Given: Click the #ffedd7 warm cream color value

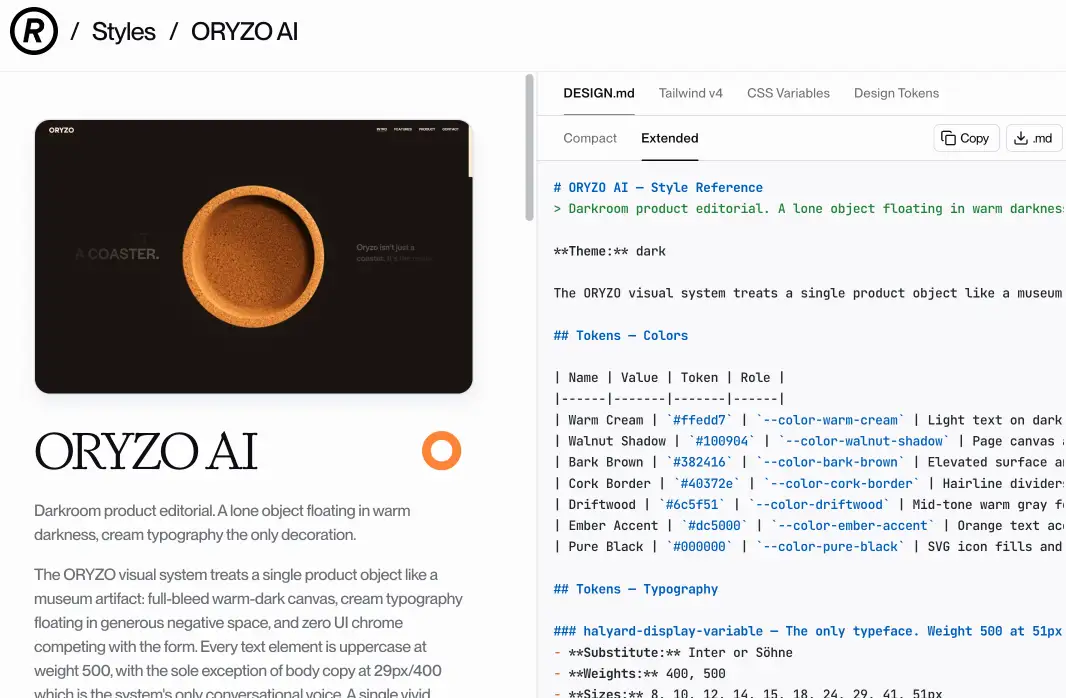Looking at the screenshot, I should point(698,420).
